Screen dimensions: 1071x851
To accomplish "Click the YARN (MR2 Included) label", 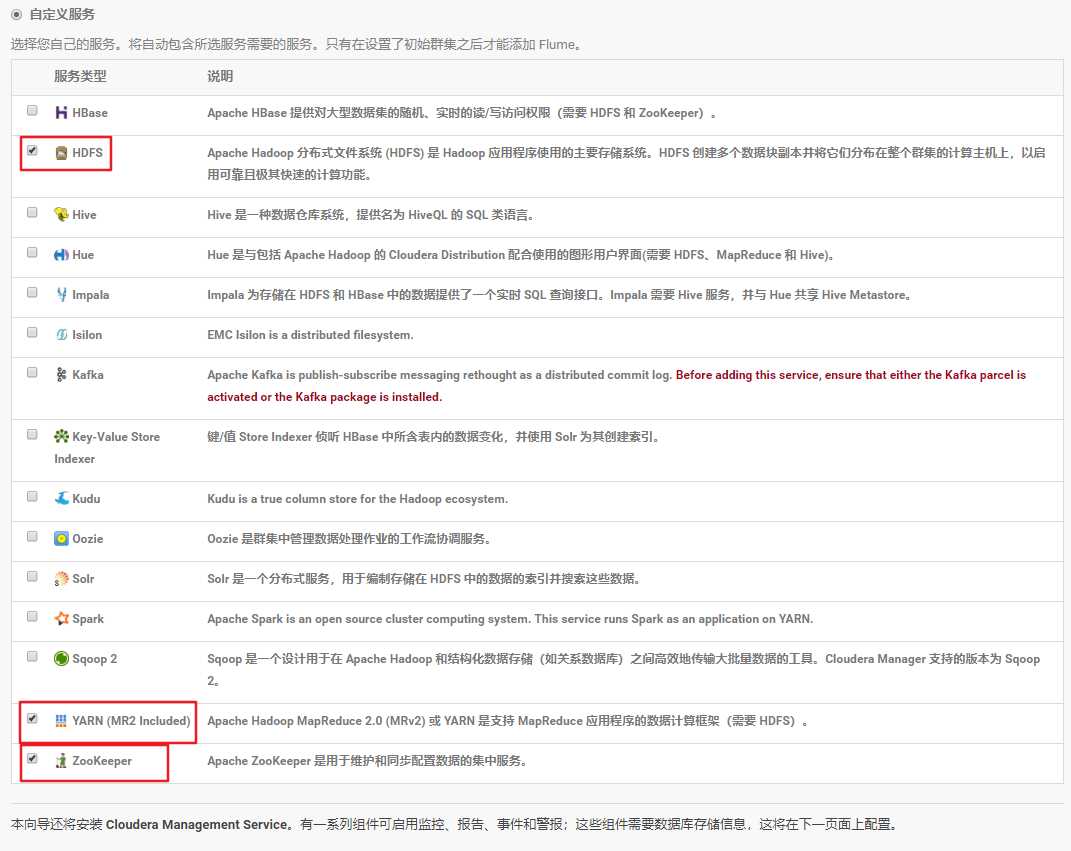I will (131, 721).
